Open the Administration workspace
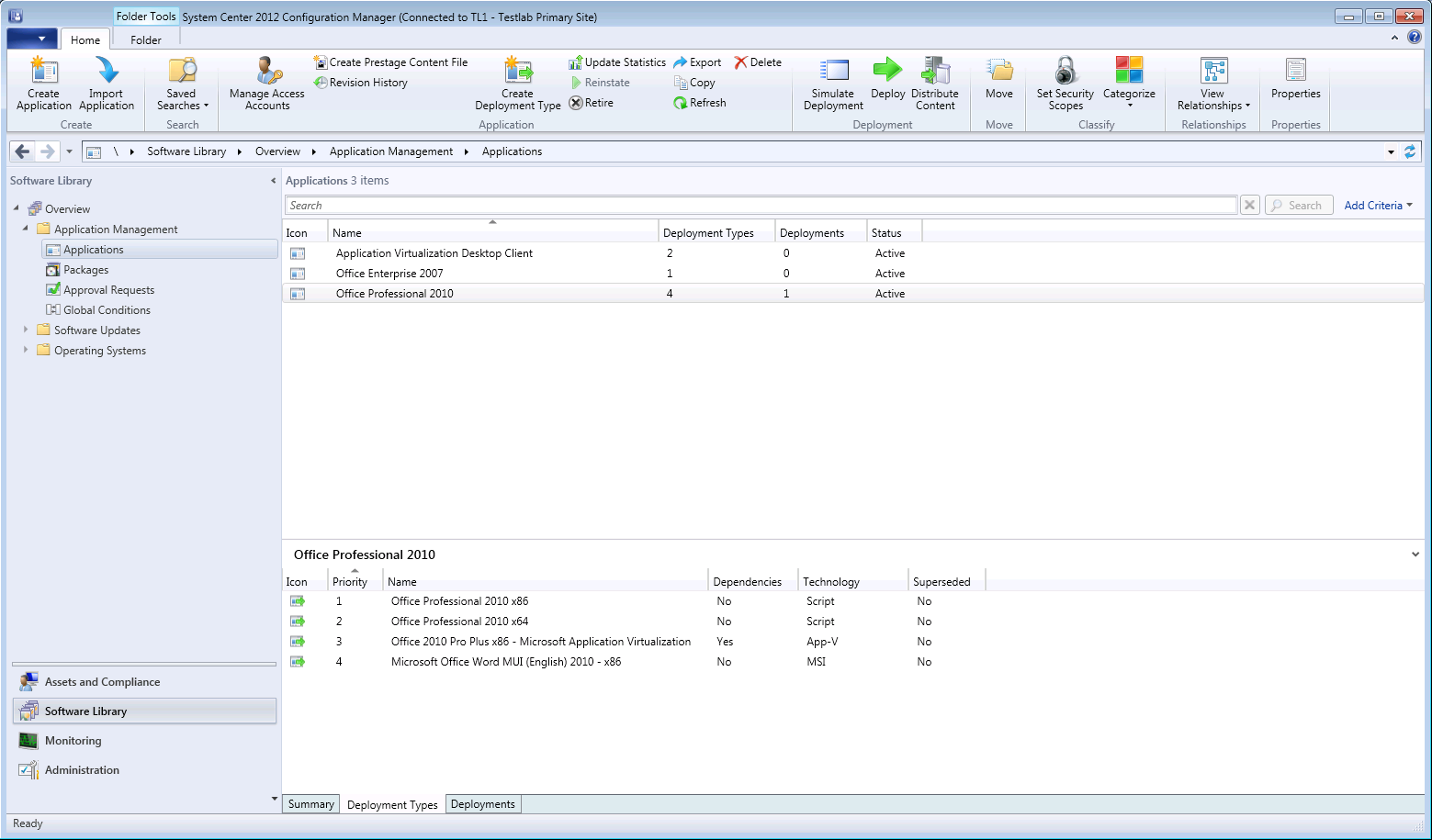The image size is (1432, 840). 144,770
